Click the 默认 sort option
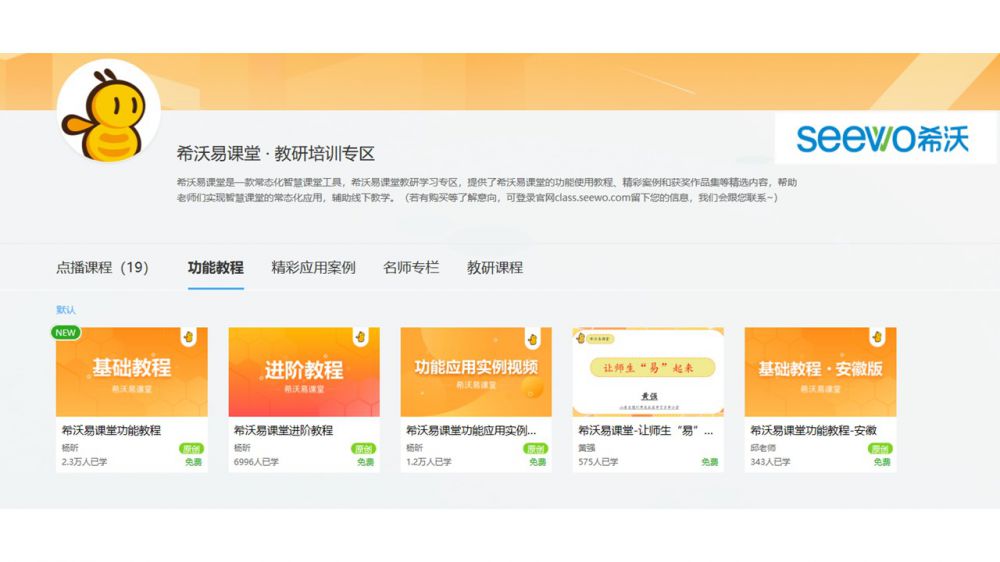The image size is (1000, 562). [66, 310]
